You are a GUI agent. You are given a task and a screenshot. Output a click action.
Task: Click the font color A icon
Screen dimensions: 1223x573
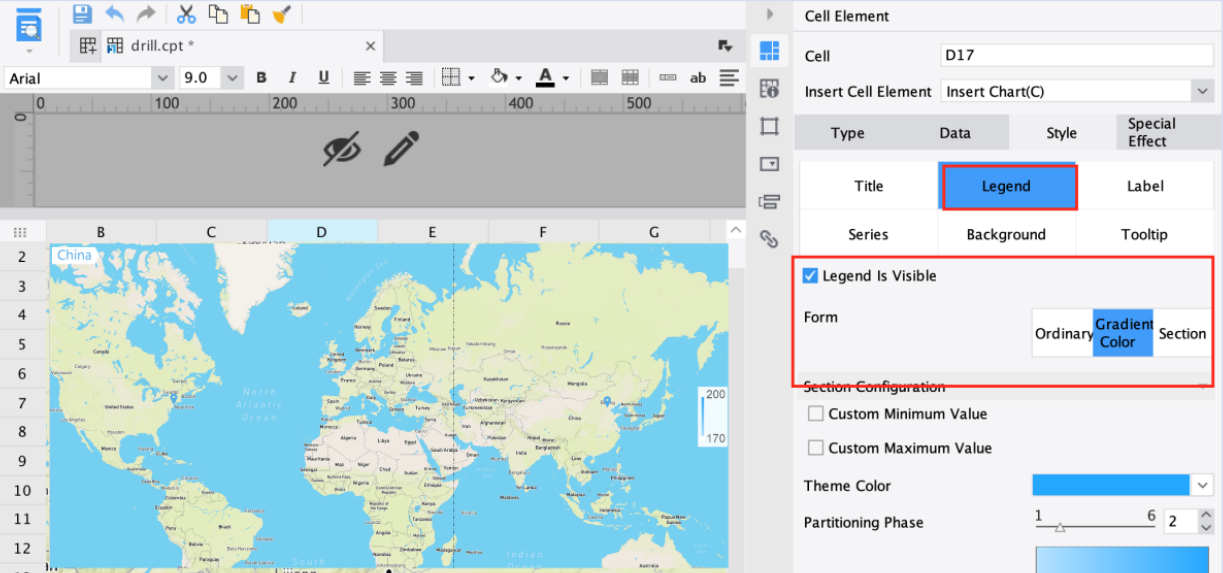coord(545,77)
